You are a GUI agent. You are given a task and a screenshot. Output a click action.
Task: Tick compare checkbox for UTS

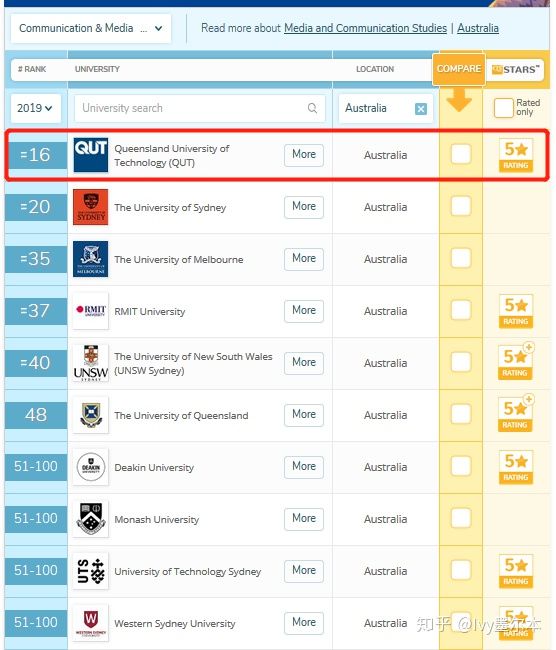pyautogui.click(x=461, y=570)
